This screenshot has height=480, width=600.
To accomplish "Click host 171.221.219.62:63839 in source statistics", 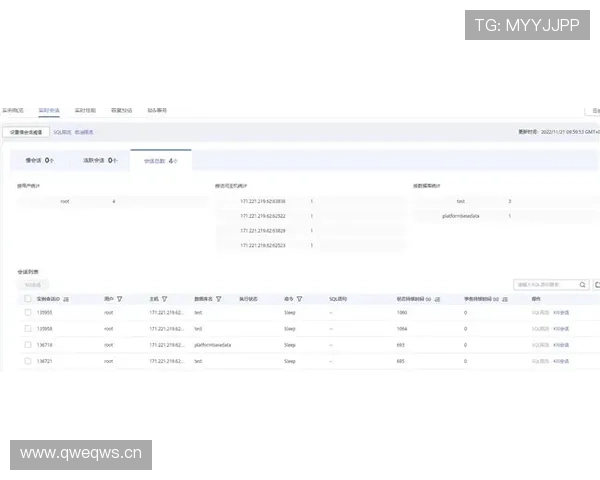I will click(262, 231).
